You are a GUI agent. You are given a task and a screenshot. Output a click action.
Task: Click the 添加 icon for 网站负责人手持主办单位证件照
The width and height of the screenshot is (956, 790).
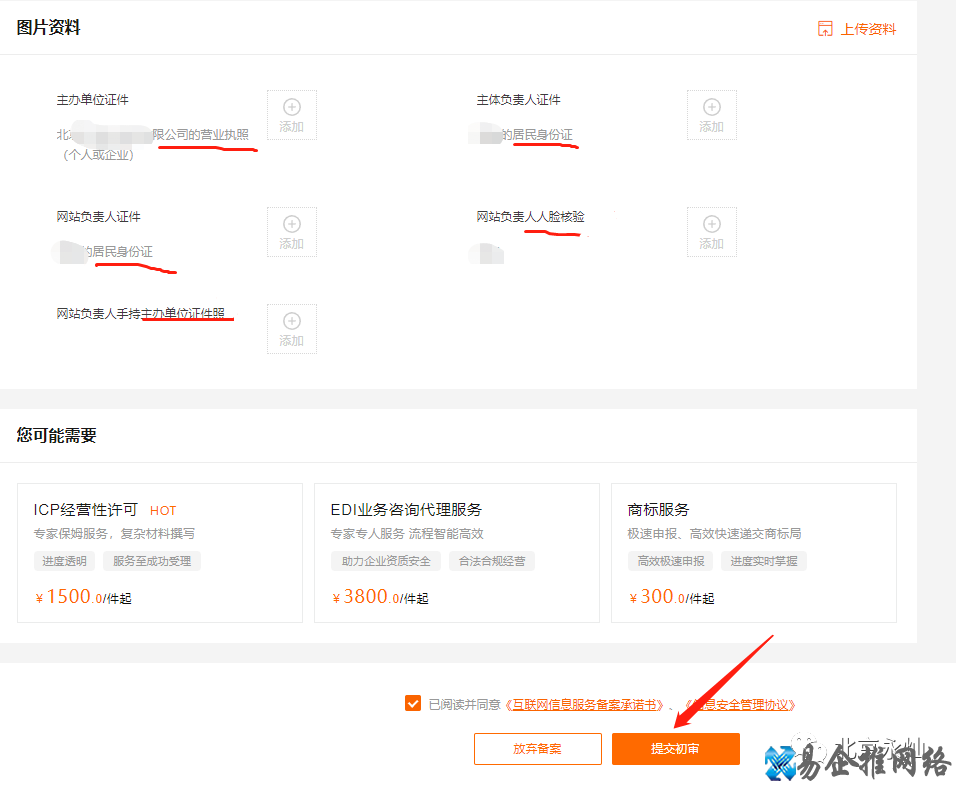[291, 328]
